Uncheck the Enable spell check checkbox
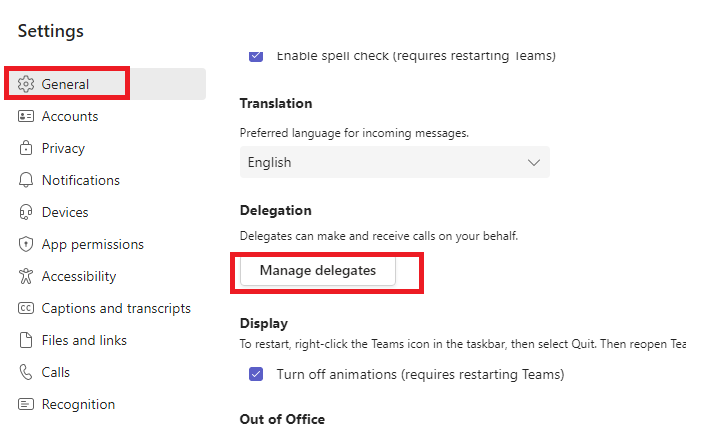 pos(256,56)
